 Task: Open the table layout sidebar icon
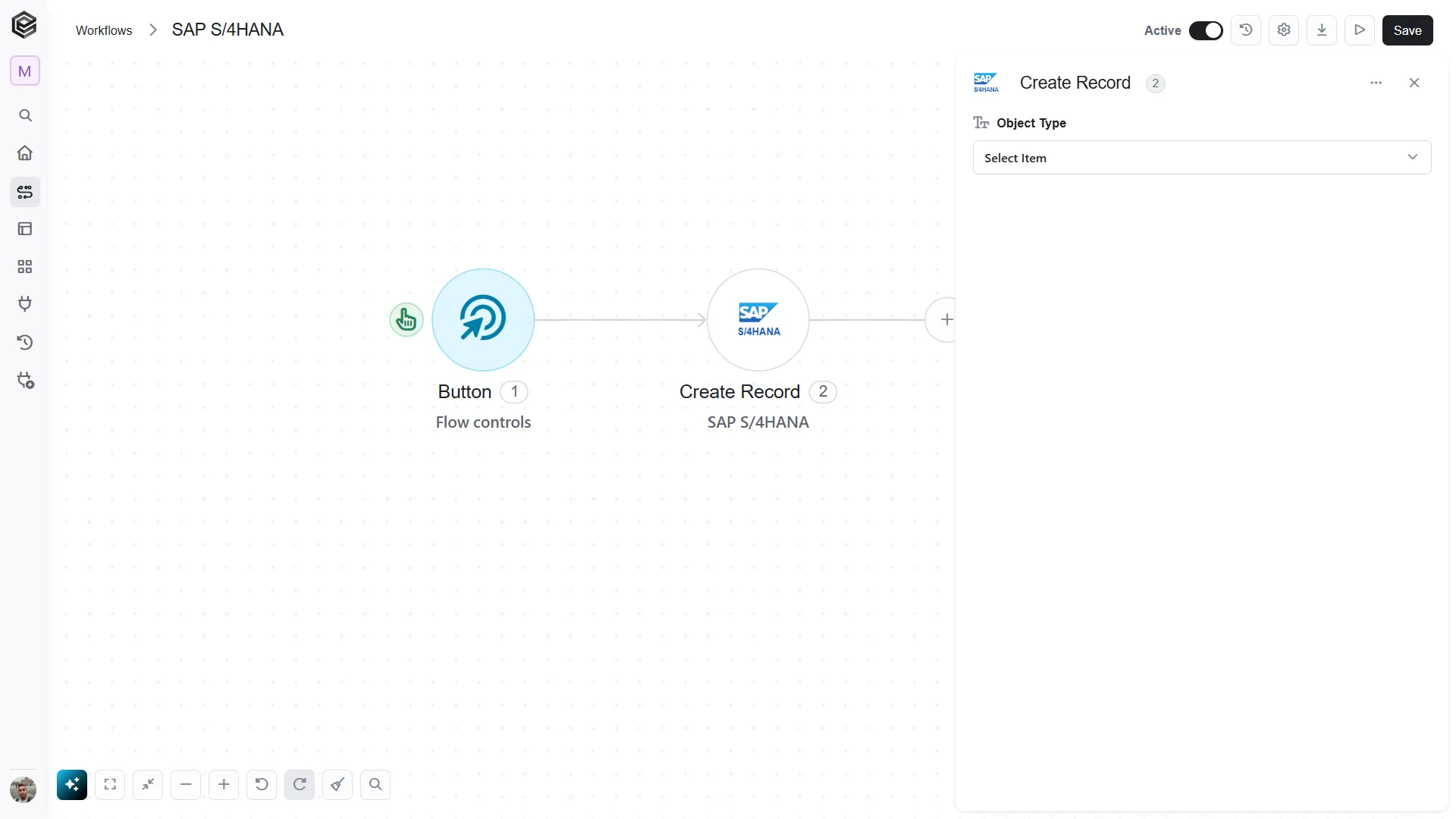[x=25, y=229]
